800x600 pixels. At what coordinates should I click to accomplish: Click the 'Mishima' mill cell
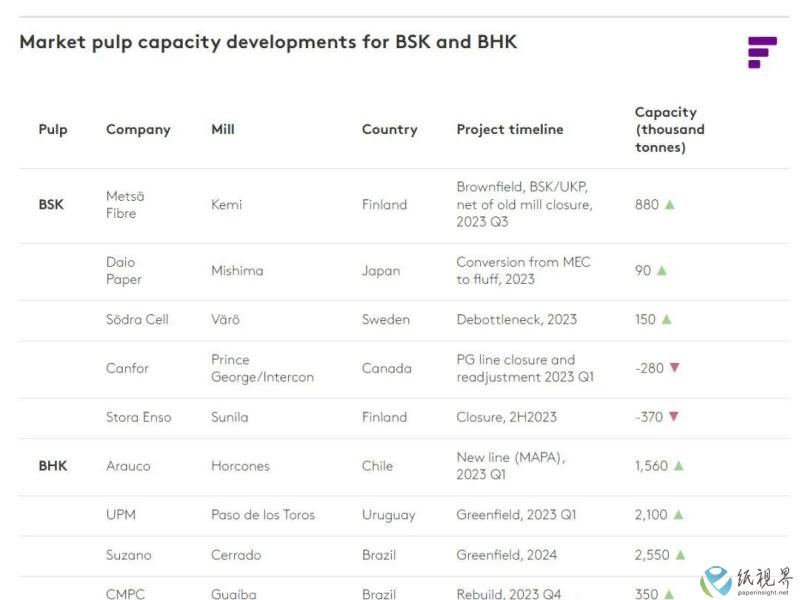pos(237,270)
